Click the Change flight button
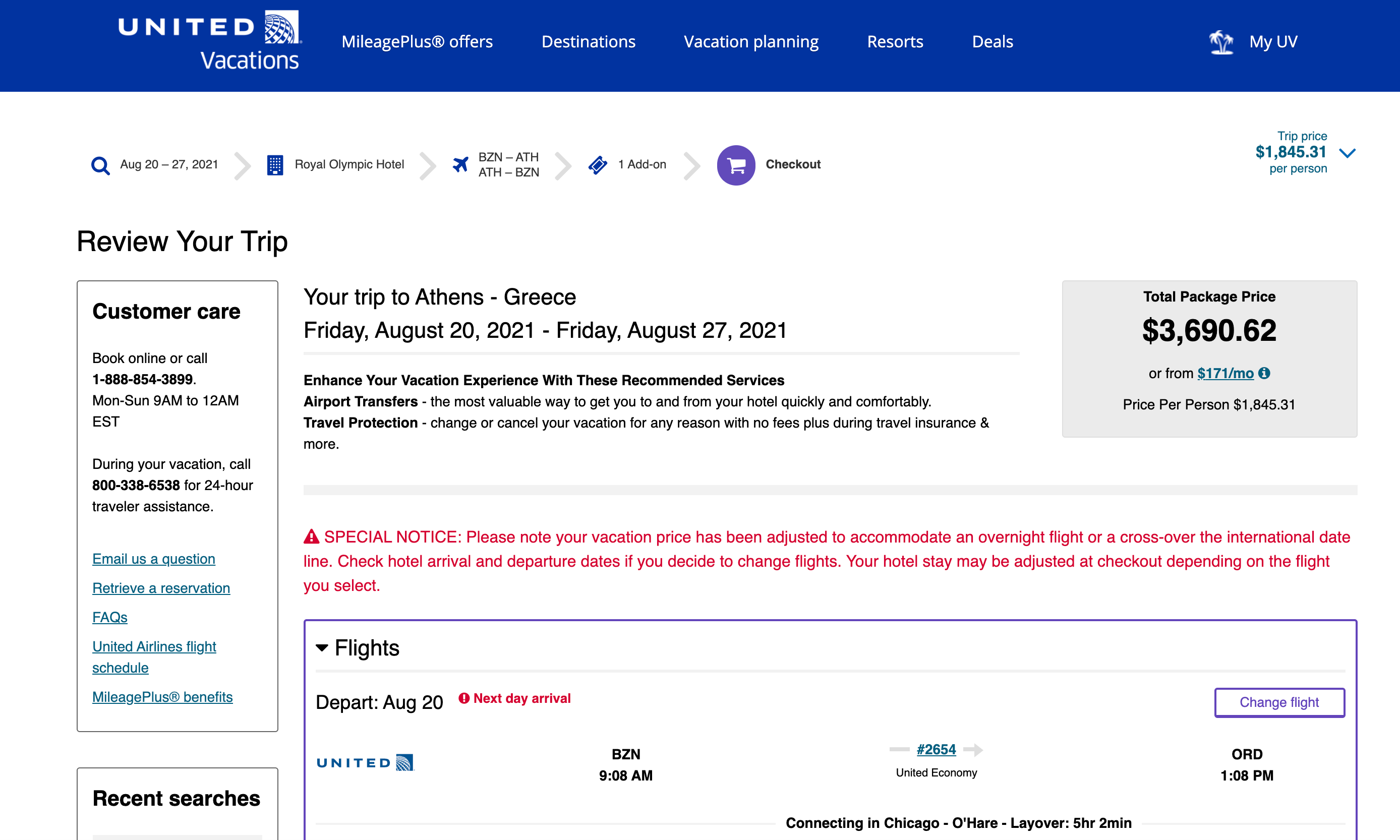1400x840 pixels. click(1279, 702)
